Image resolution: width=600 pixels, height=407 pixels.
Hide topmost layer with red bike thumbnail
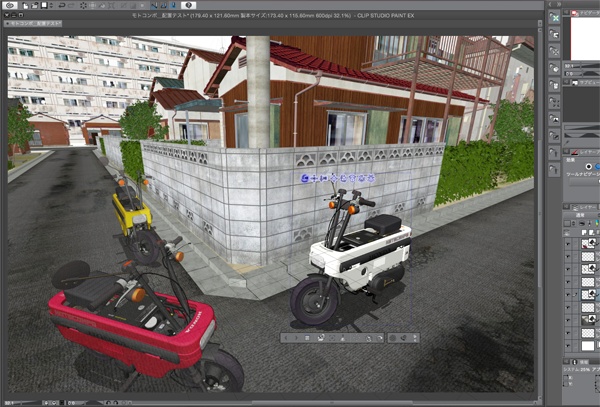click(567, 244)
